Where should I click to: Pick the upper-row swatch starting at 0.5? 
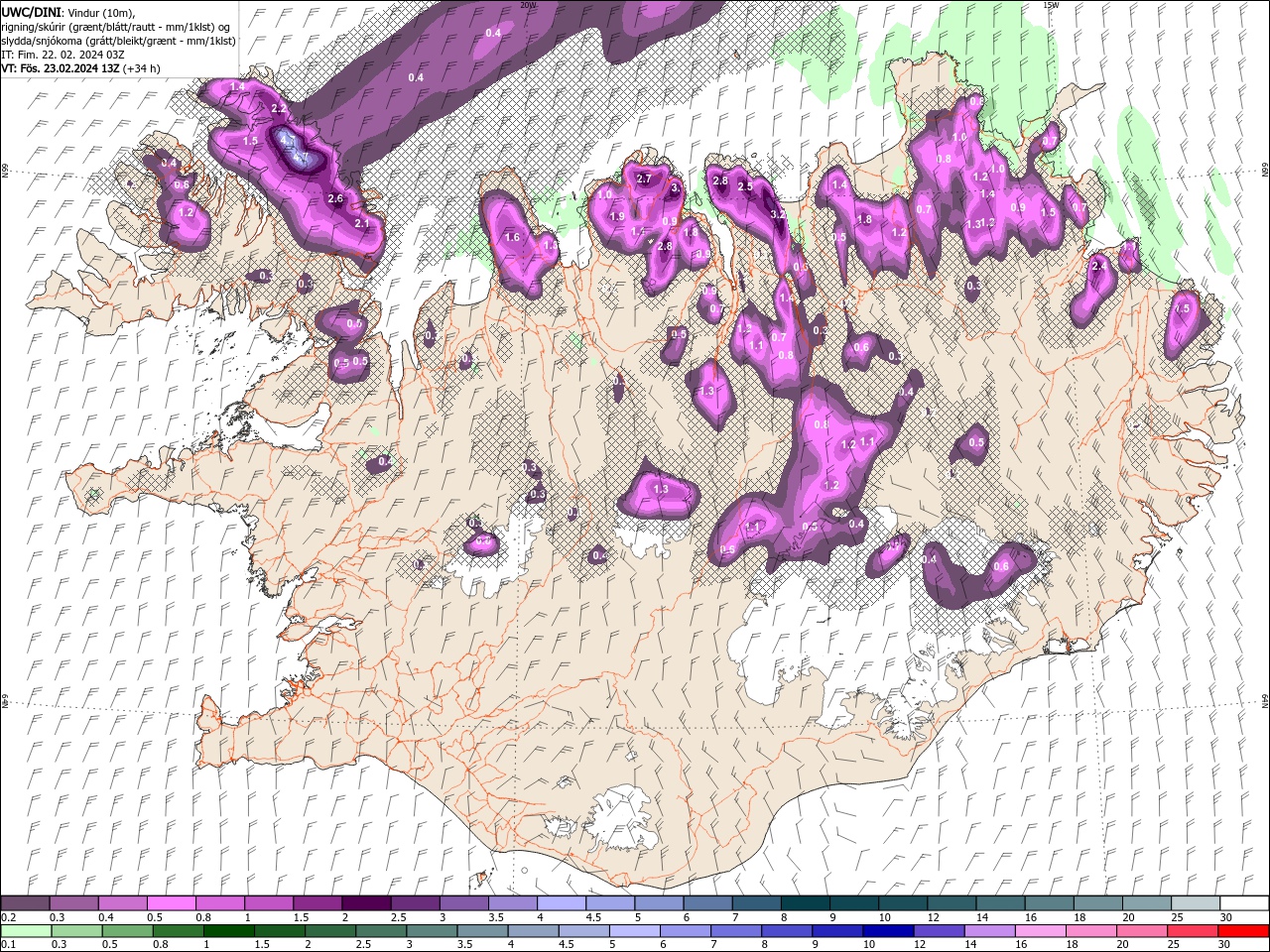pyautogui.click(x=171, y=903)
